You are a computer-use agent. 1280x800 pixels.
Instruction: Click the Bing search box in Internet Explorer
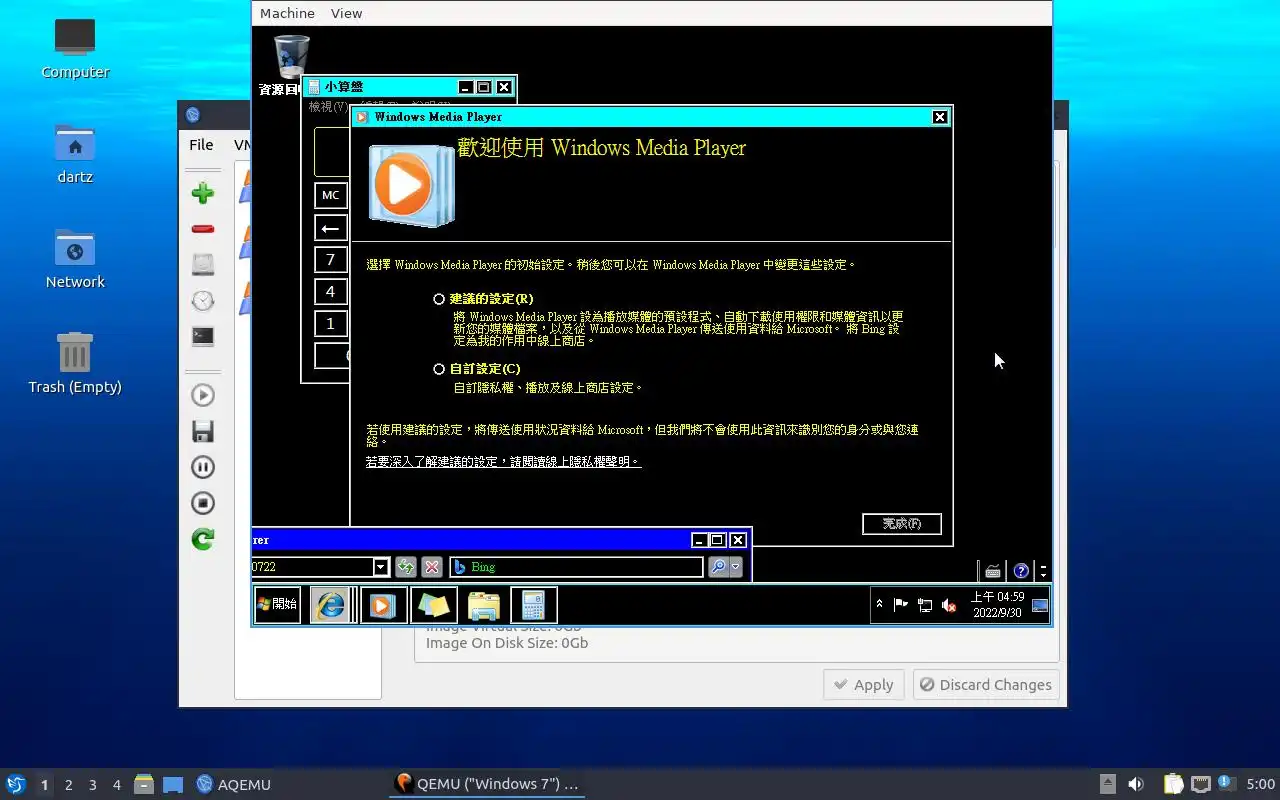click(576, 567)
